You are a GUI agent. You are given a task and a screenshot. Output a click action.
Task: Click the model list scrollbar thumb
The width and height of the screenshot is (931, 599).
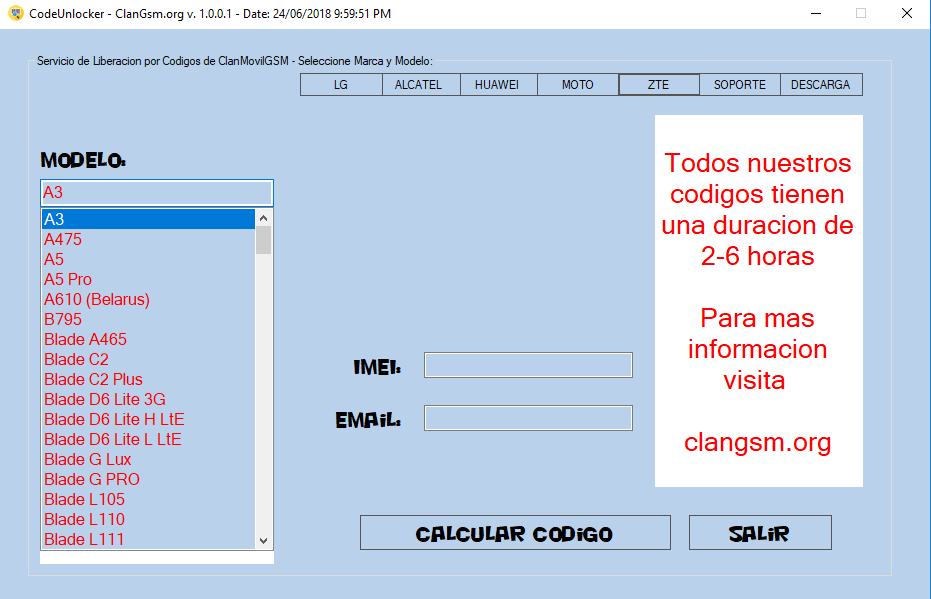point(264,240)
